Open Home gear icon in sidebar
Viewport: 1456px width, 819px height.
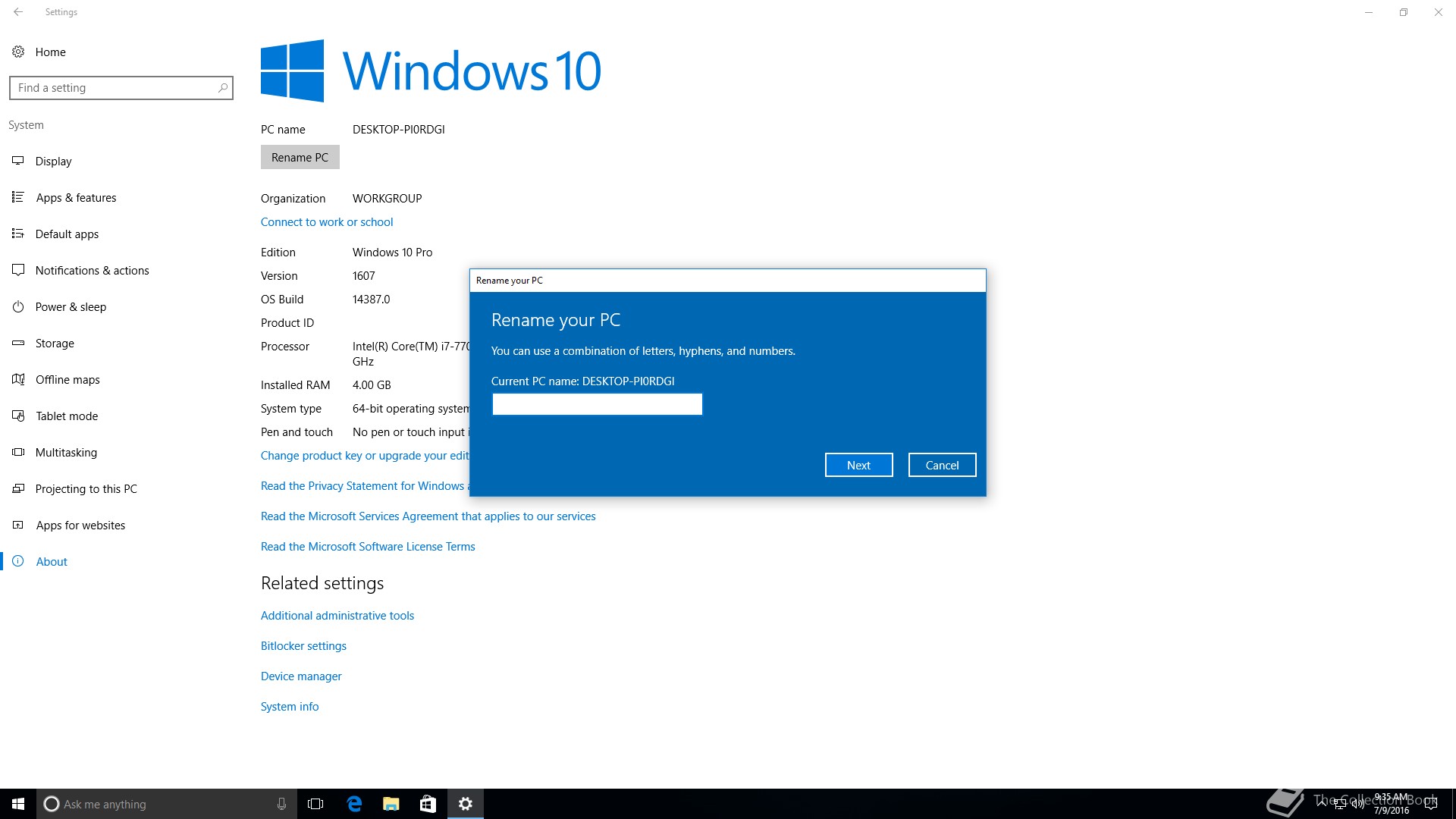[18, 52]
